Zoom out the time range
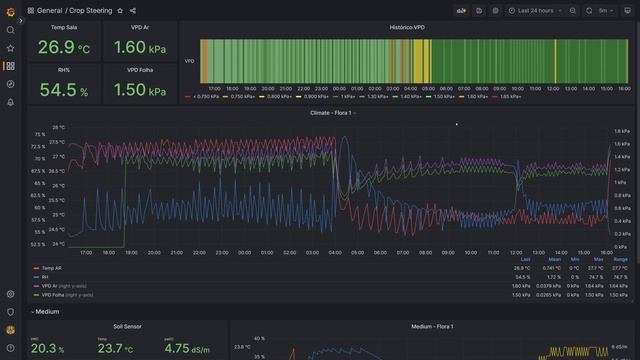The width and height of the screenshot is (640, 360). point(573,11)
